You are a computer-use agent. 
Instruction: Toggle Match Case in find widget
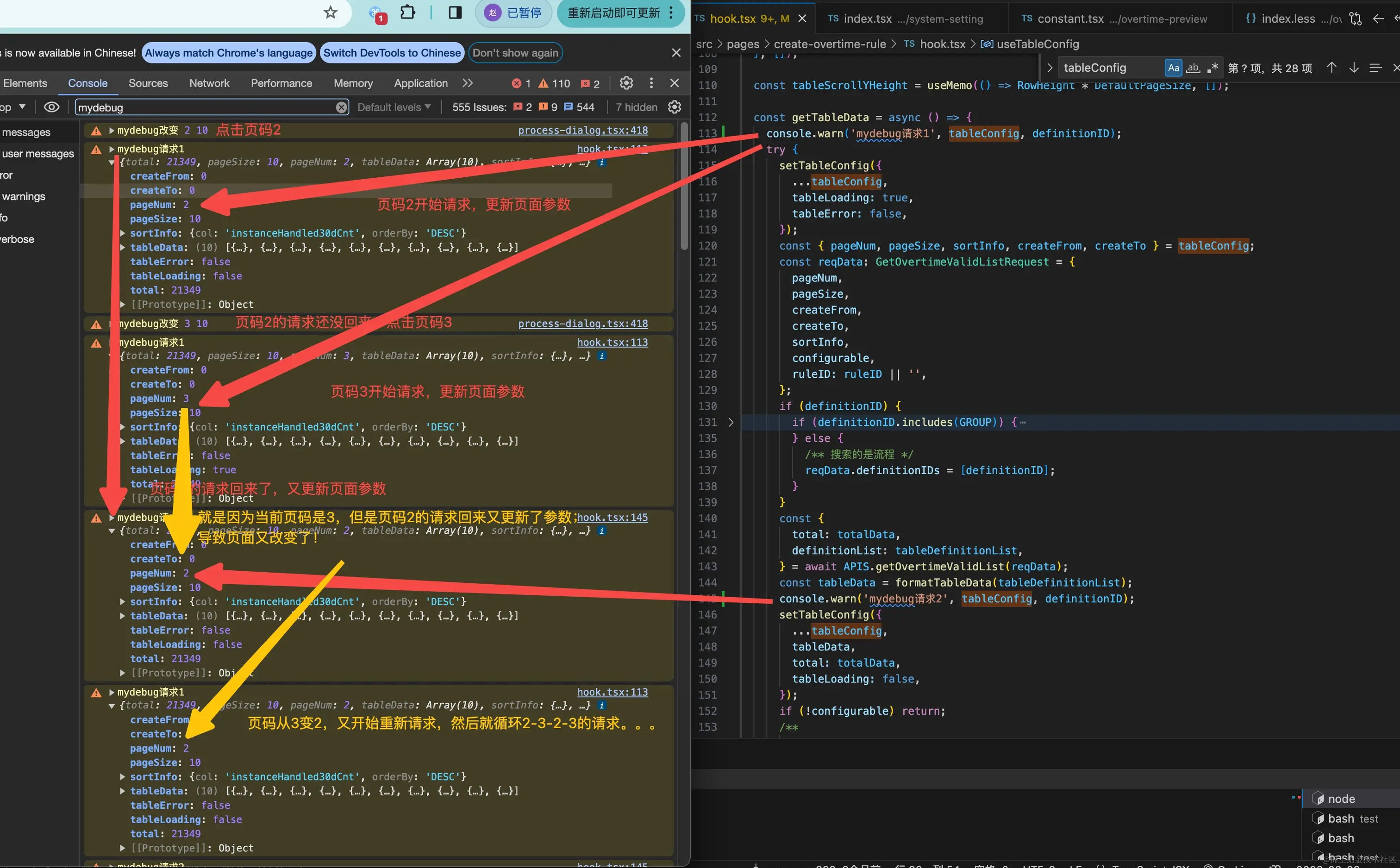point(1173,68)
